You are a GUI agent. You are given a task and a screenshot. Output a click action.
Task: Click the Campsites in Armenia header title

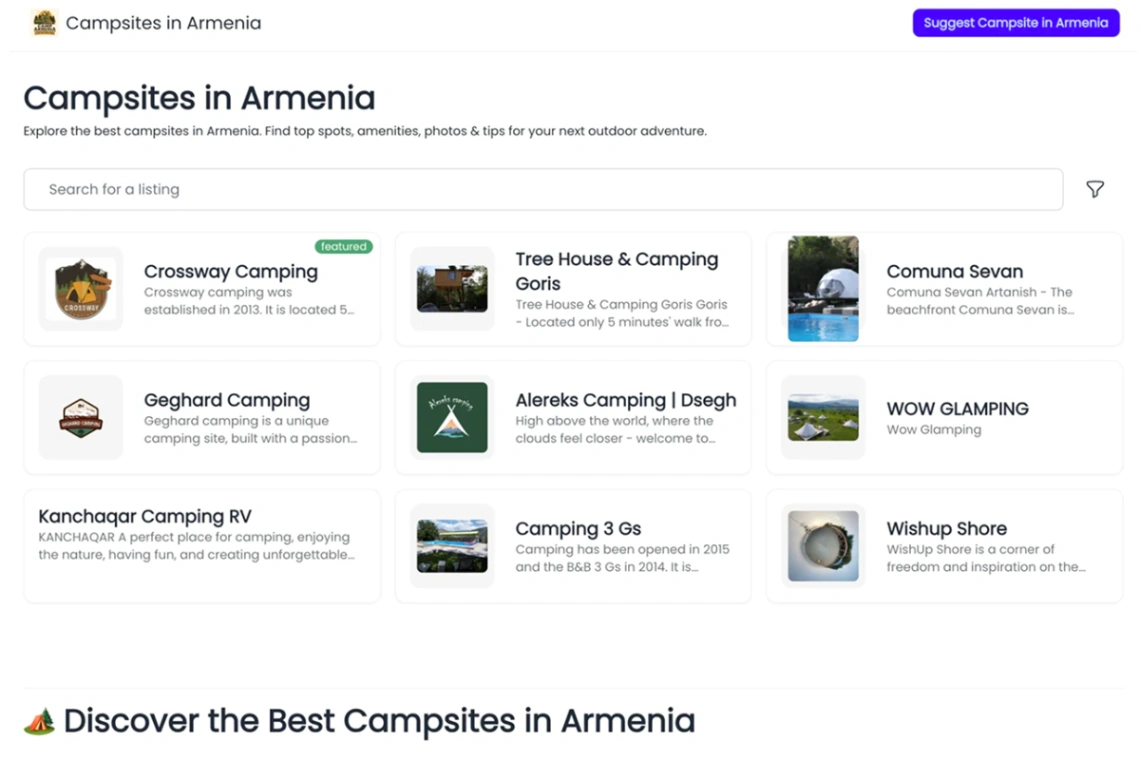tap(164, 23)
